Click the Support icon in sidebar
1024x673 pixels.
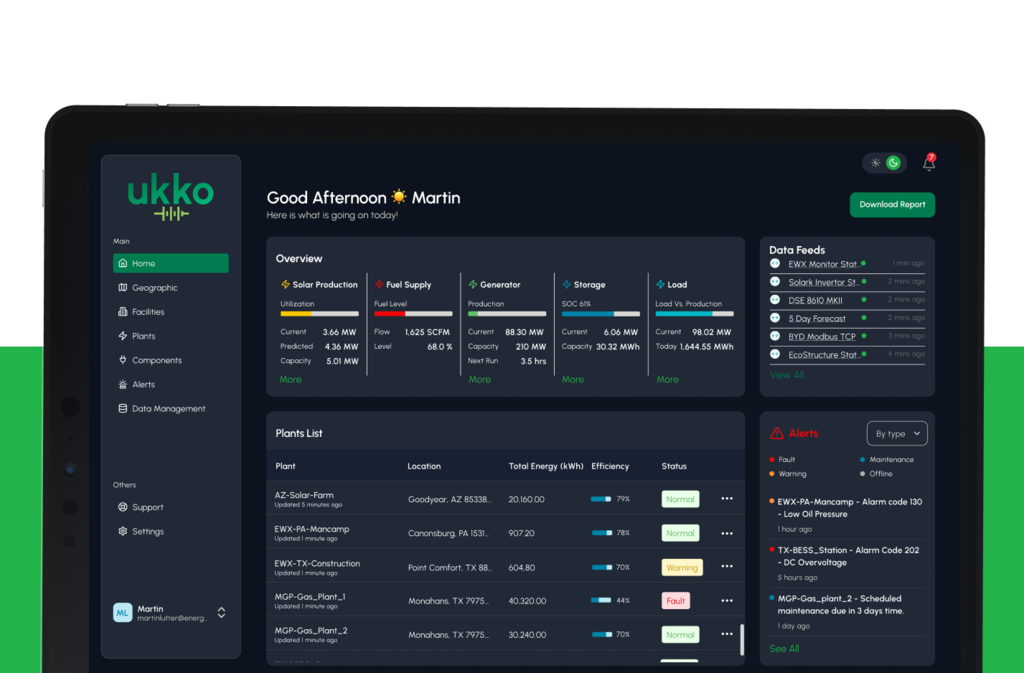(122, 507)
